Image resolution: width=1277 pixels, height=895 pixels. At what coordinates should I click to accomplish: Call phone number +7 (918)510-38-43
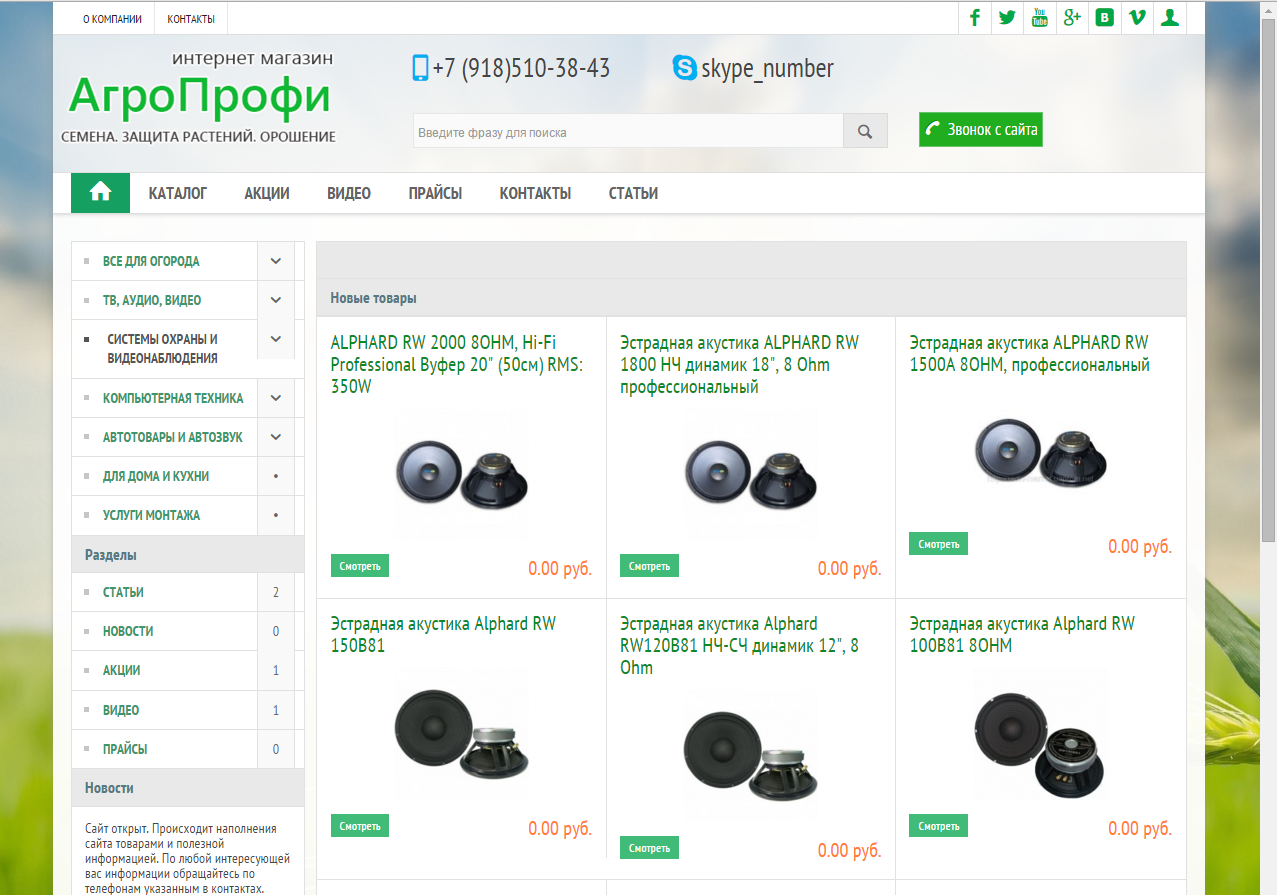(521, 68)
